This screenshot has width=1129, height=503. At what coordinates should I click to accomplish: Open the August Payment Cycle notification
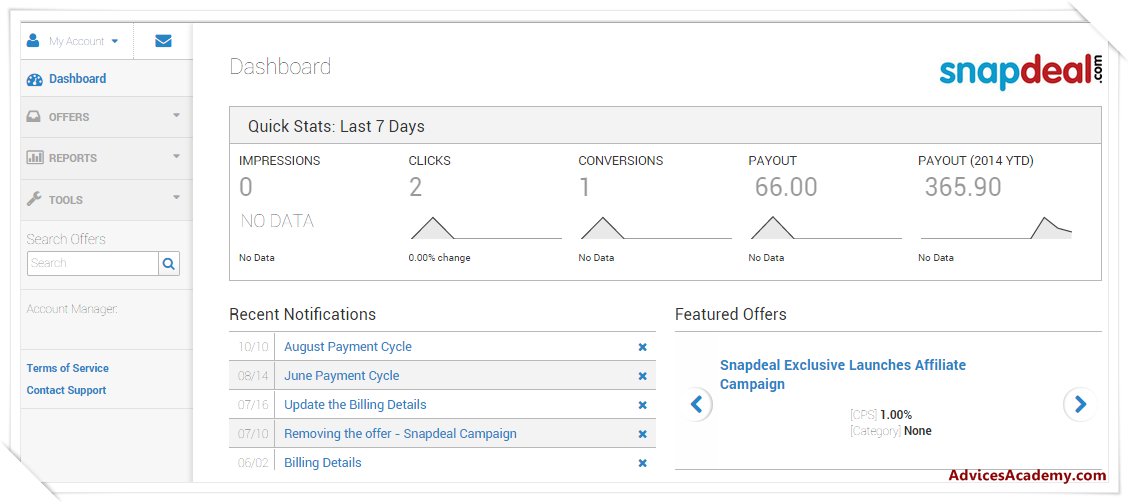(x=348, y=347)
